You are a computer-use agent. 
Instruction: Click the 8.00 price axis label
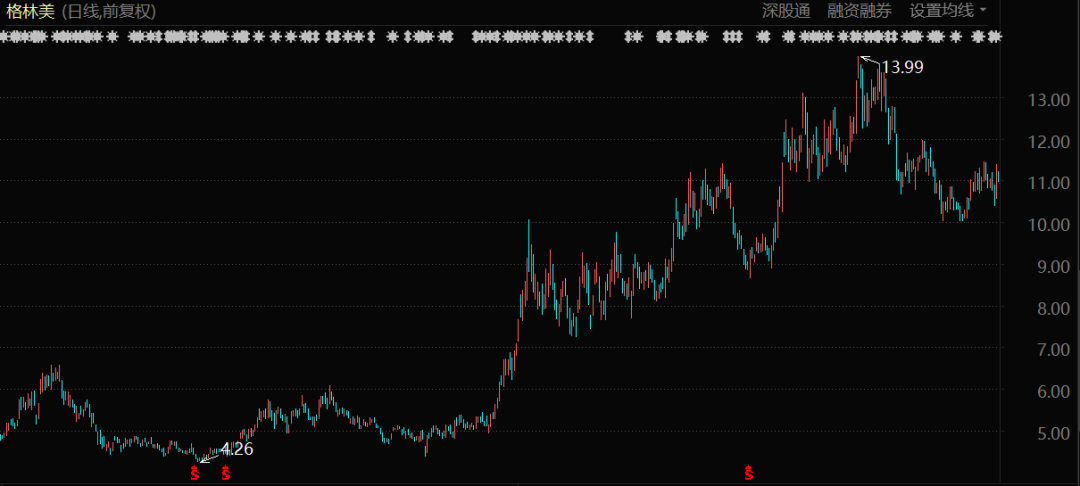(1052, 309)
